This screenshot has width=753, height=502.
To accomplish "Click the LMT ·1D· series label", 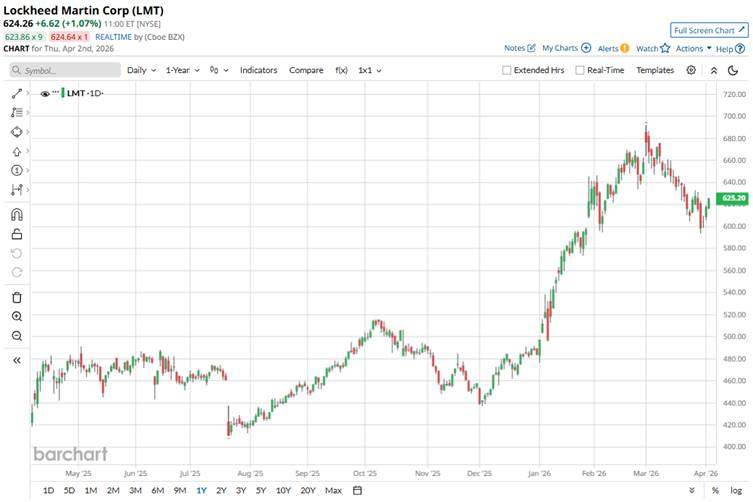I will (x=85, y=93).
